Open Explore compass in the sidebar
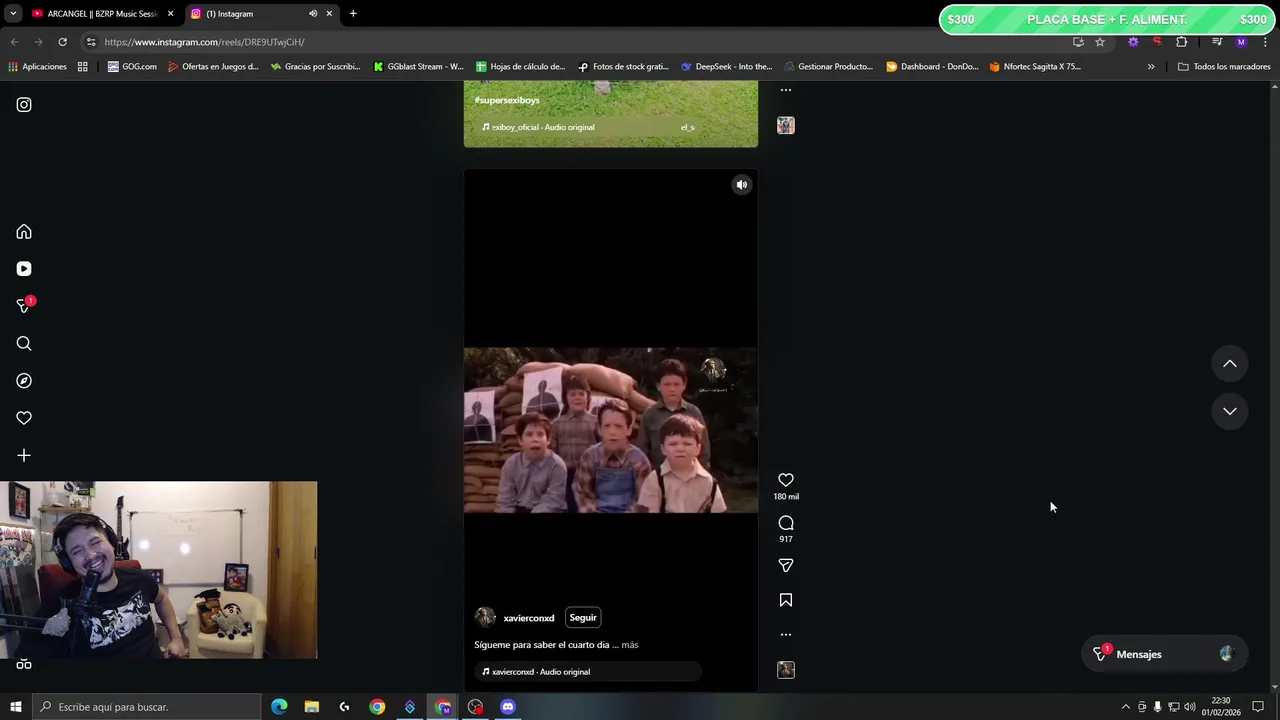1280x720 pixels. click(x=24, y=381)
